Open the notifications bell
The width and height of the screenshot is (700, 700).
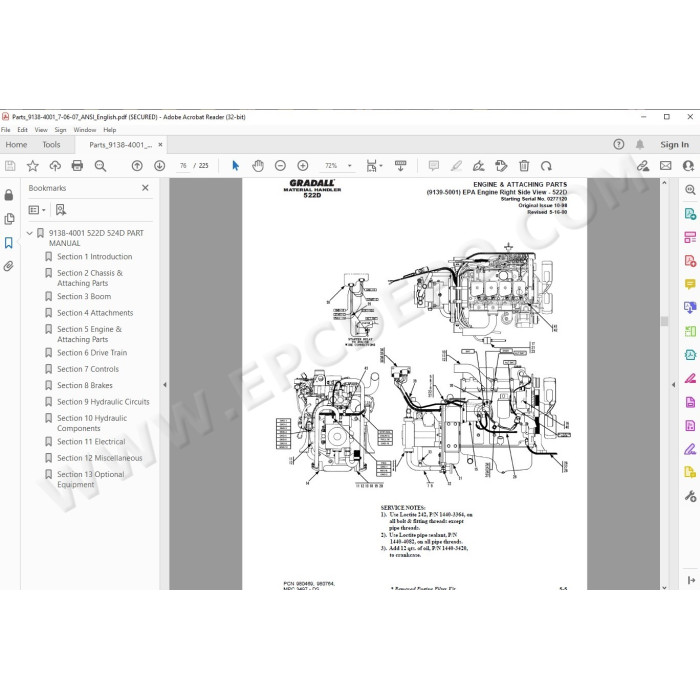point(640,144)
